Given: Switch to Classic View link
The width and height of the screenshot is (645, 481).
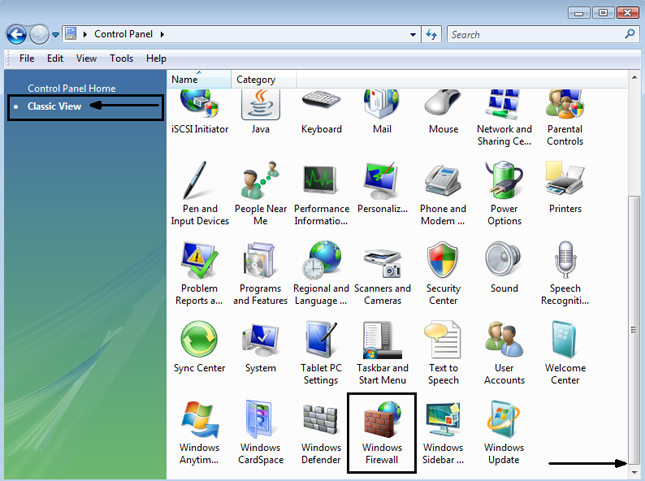Looking at the screenshot, I should pos(55,106).
